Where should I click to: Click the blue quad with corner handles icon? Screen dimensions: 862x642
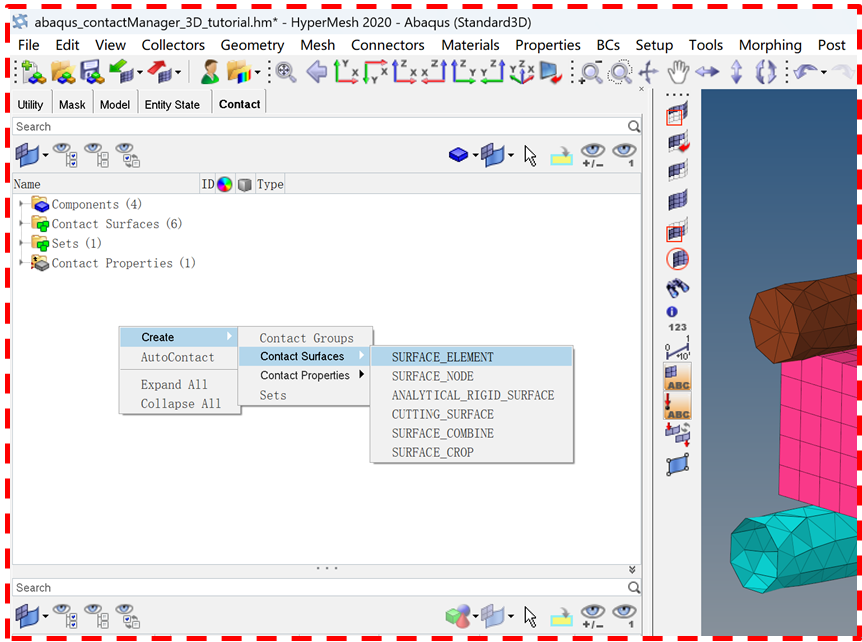678,464
